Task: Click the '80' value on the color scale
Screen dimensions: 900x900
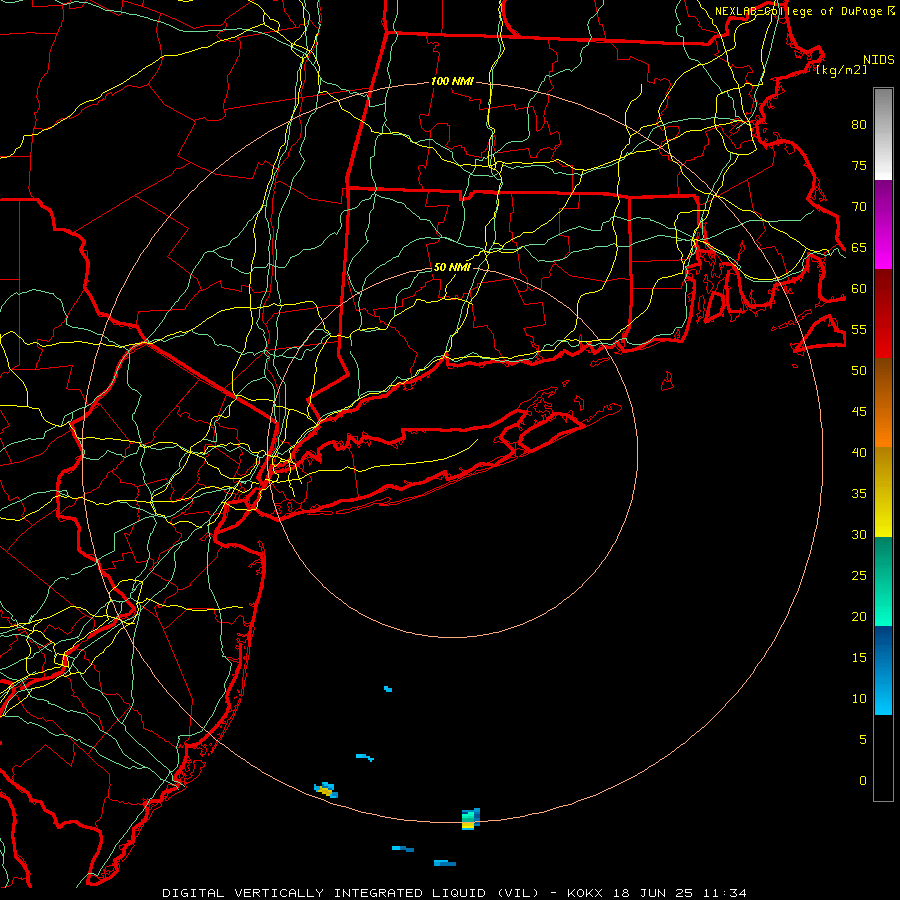Action: 859,125
